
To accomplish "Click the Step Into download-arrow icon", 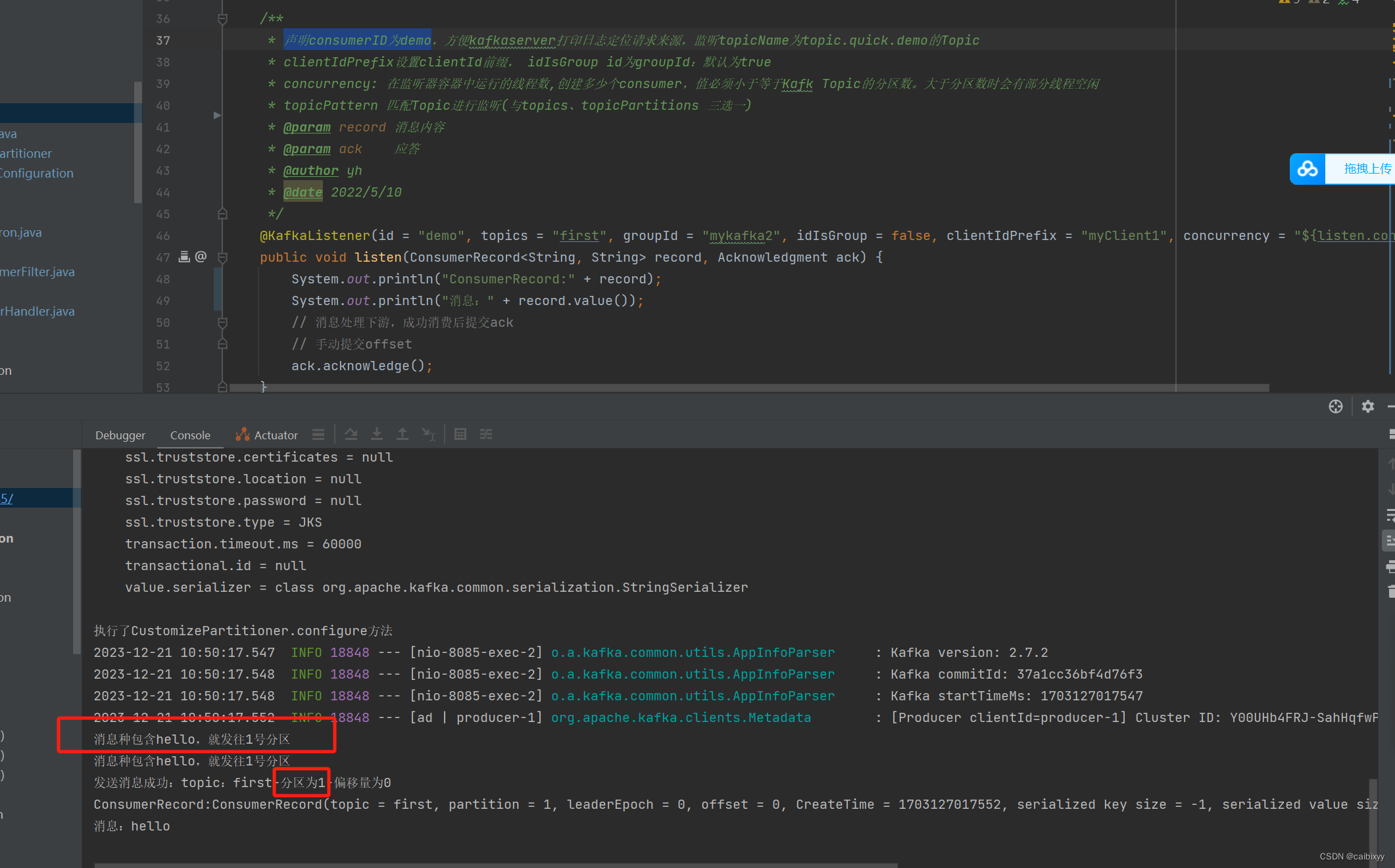I will click(377, 434).
